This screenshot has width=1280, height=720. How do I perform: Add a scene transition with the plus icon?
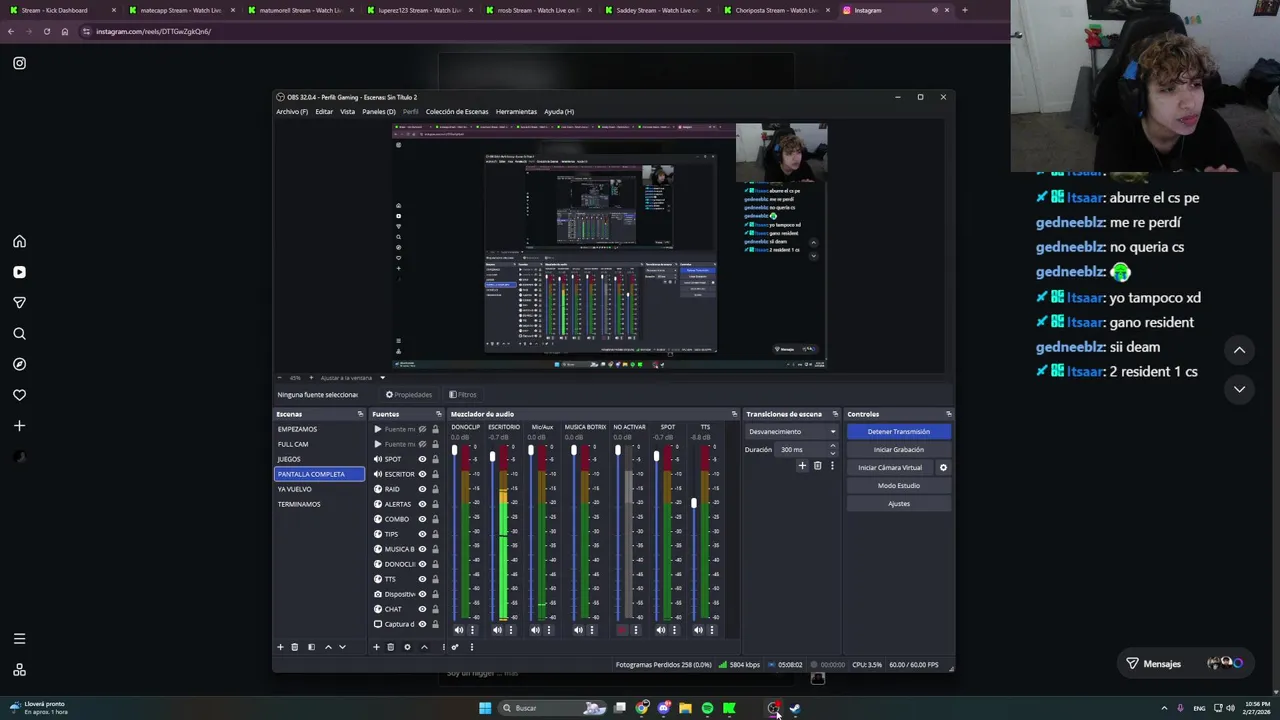click(x=802, y=466)
